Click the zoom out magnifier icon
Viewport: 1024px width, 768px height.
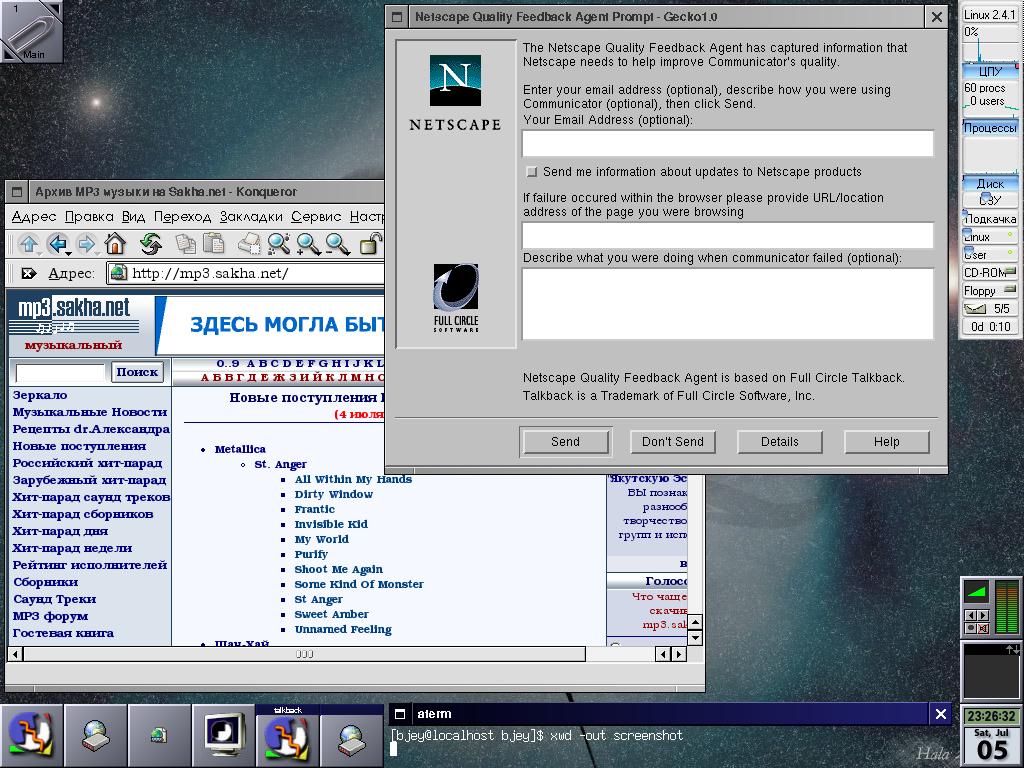(x=338, y=243)
